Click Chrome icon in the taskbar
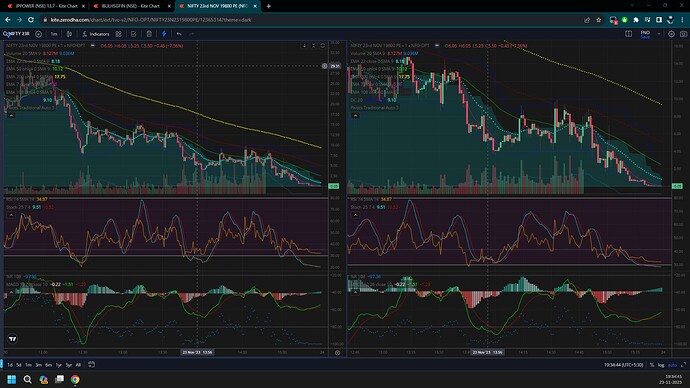This screenshot has width=690, height=388. 75,379
